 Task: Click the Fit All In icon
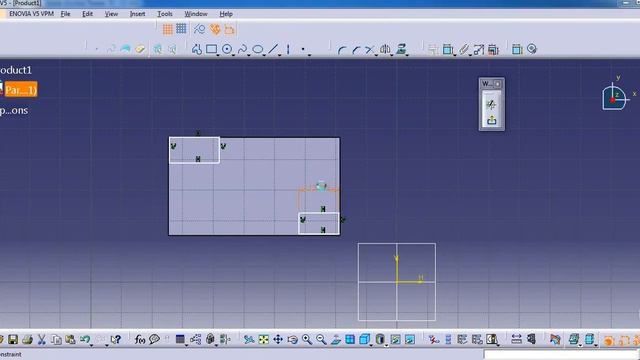pyautogui.click(x=263, y=340)
